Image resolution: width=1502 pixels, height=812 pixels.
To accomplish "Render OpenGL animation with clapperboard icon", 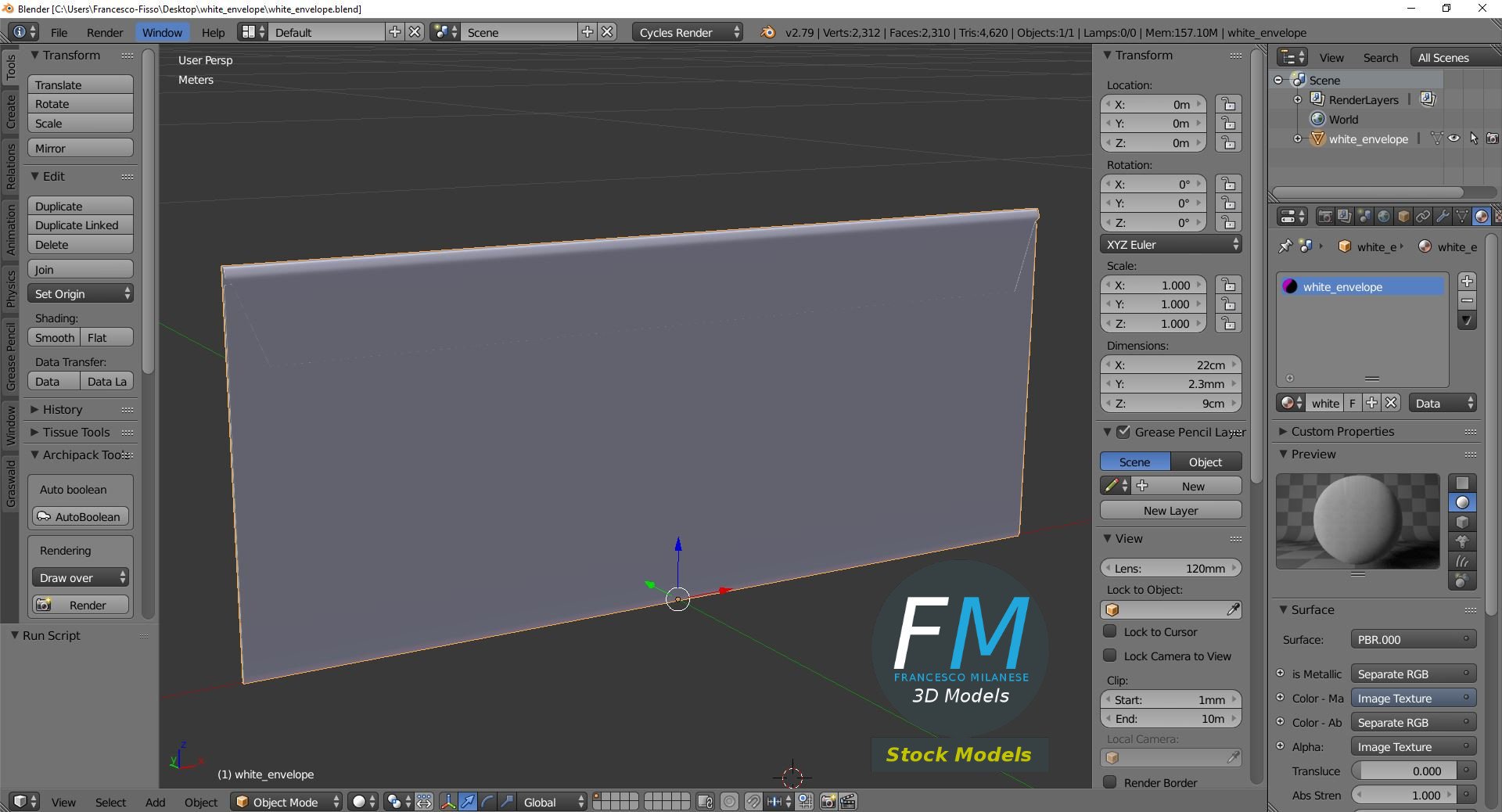I will [x=847, y=802].
